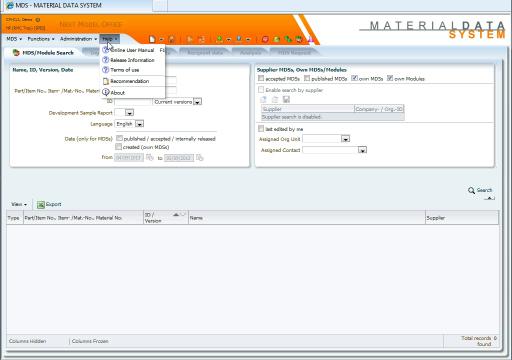Click the green Export spreadsheet icon
The image size is (512, 360).
coord(41,205)
